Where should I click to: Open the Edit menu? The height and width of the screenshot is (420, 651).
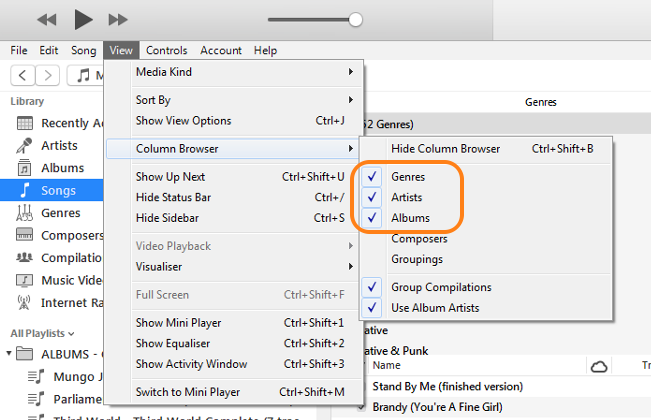click(49, 51)
